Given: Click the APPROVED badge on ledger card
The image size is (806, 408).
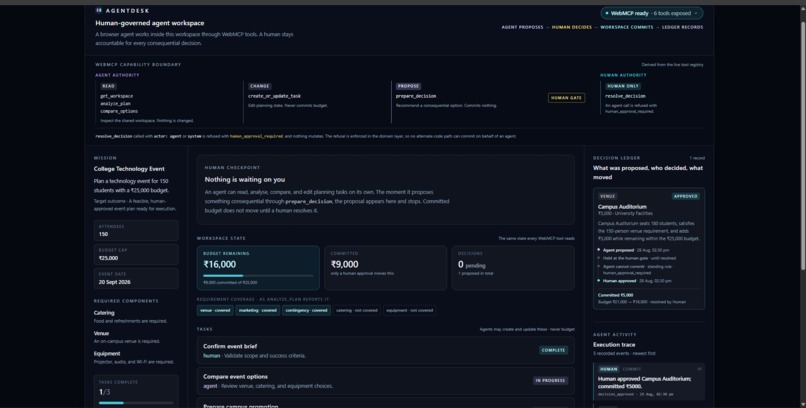Looking at the screenshot, I should pos(686,196).
